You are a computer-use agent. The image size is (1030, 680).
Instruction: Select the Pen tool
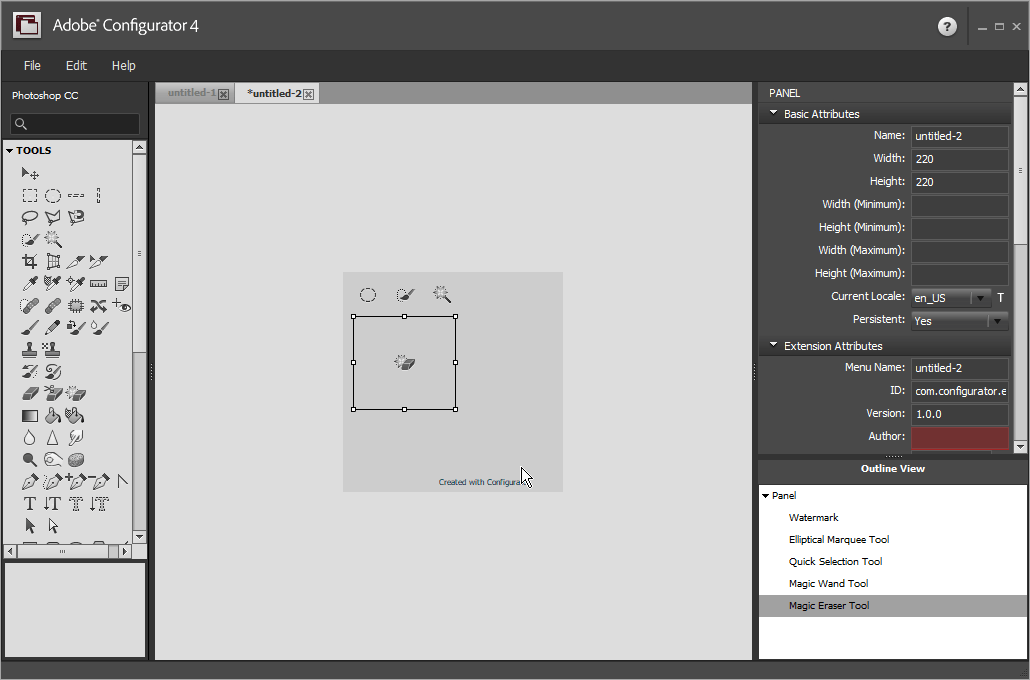[x=30, y=482]
